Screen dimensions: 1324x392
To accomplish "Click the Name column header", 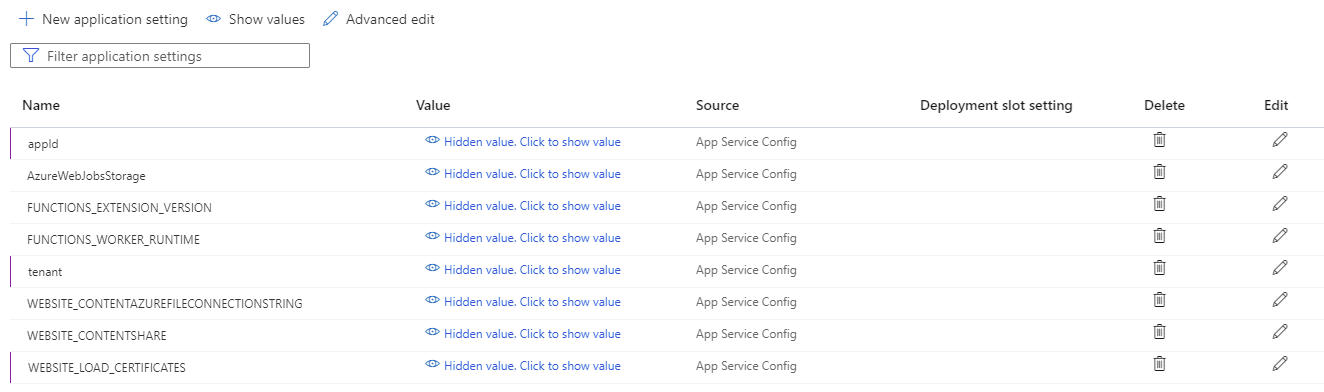I will pos(41,105).
